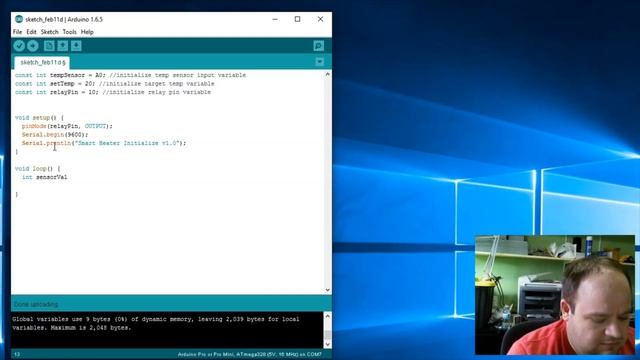The image size is (640, 360).
Task: Click the Serial.begin(9600) line
Action: tap(55, 135)
